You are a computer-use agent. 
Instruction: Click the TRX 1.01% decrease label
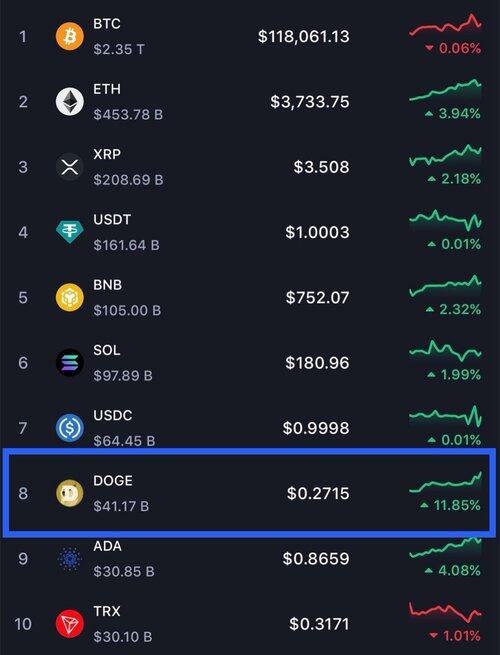[455, 636]
